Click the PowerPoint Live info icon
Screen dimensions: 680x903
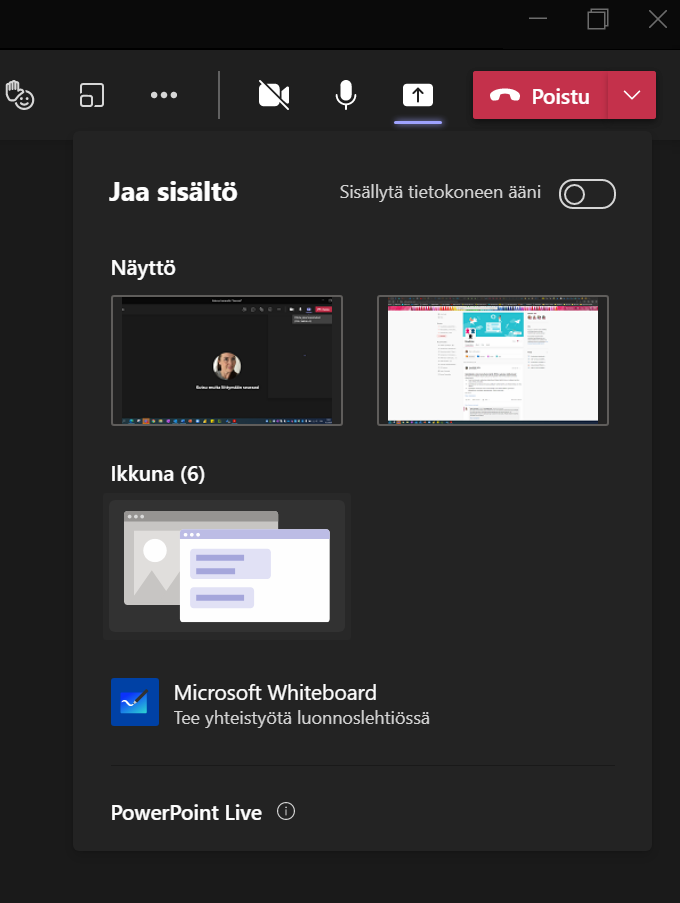coord(286,811)
